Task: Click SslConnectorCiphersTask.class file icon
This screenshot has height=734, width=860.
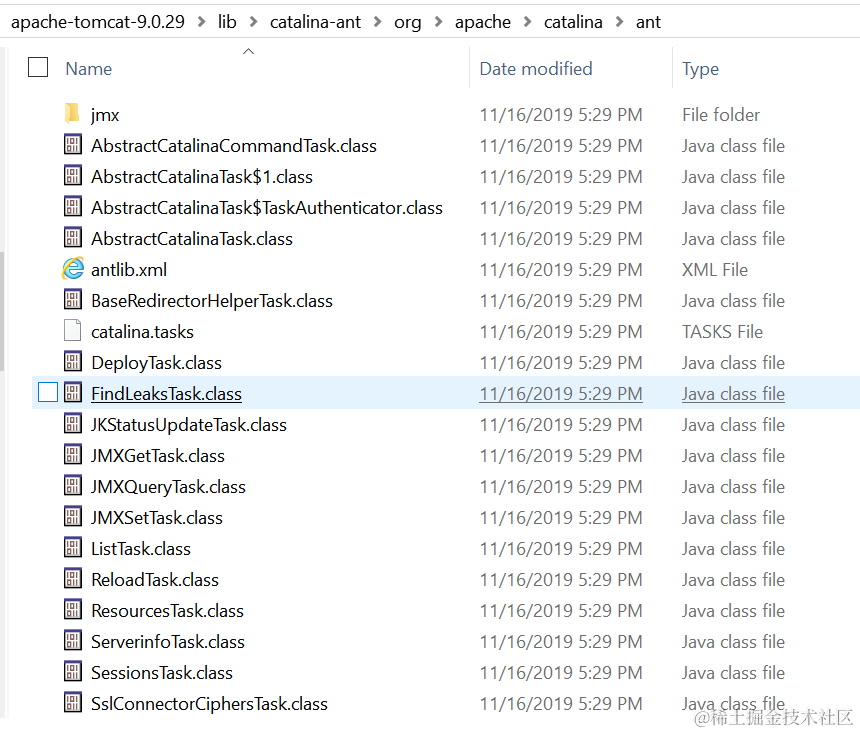Action: [x=72, y=703]
